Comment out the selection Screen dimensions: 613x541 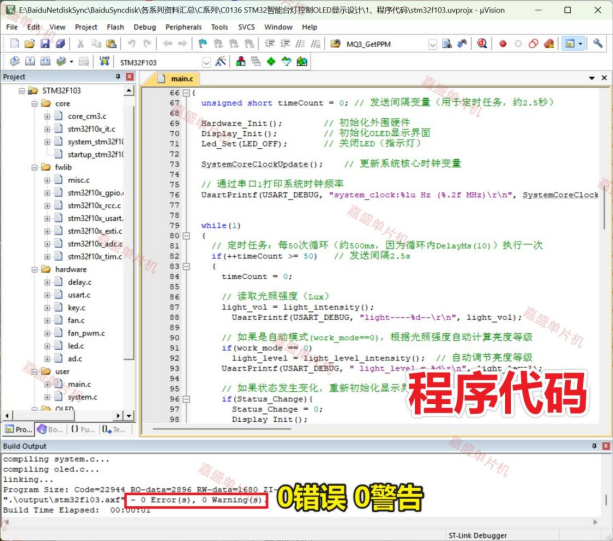coord(300,43)
